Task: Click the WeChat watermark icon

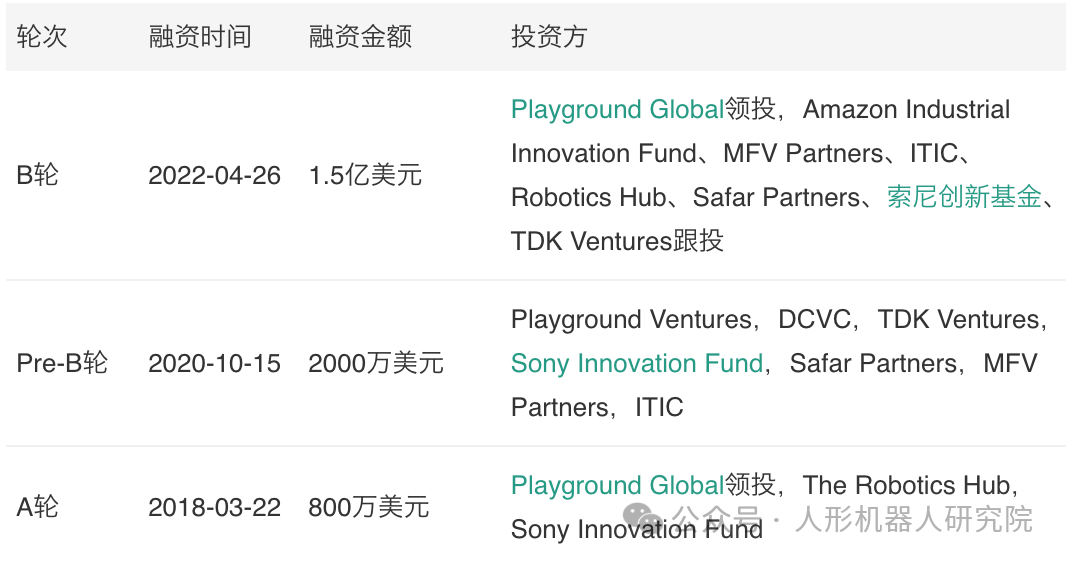Action: point(643,521)
